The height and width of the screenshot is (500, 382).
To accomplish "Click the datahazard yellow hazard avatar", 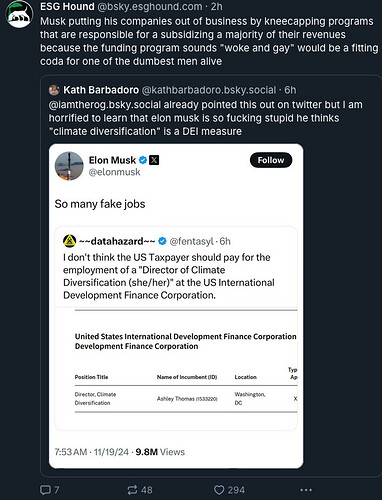I will [x=69, y=241].
